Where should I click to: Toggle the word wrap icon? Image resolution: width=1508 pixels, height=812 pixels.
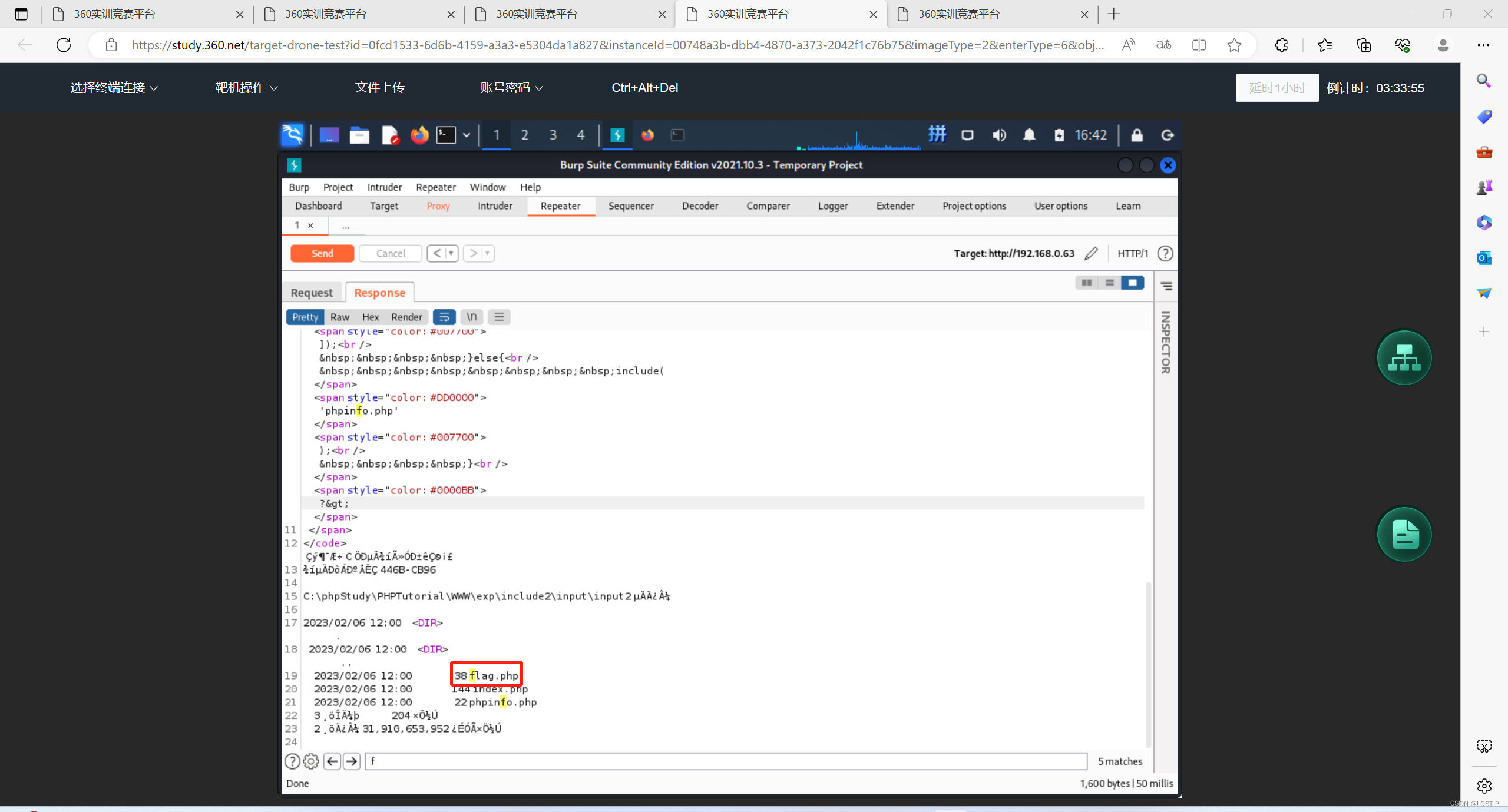tap(444, 317)
